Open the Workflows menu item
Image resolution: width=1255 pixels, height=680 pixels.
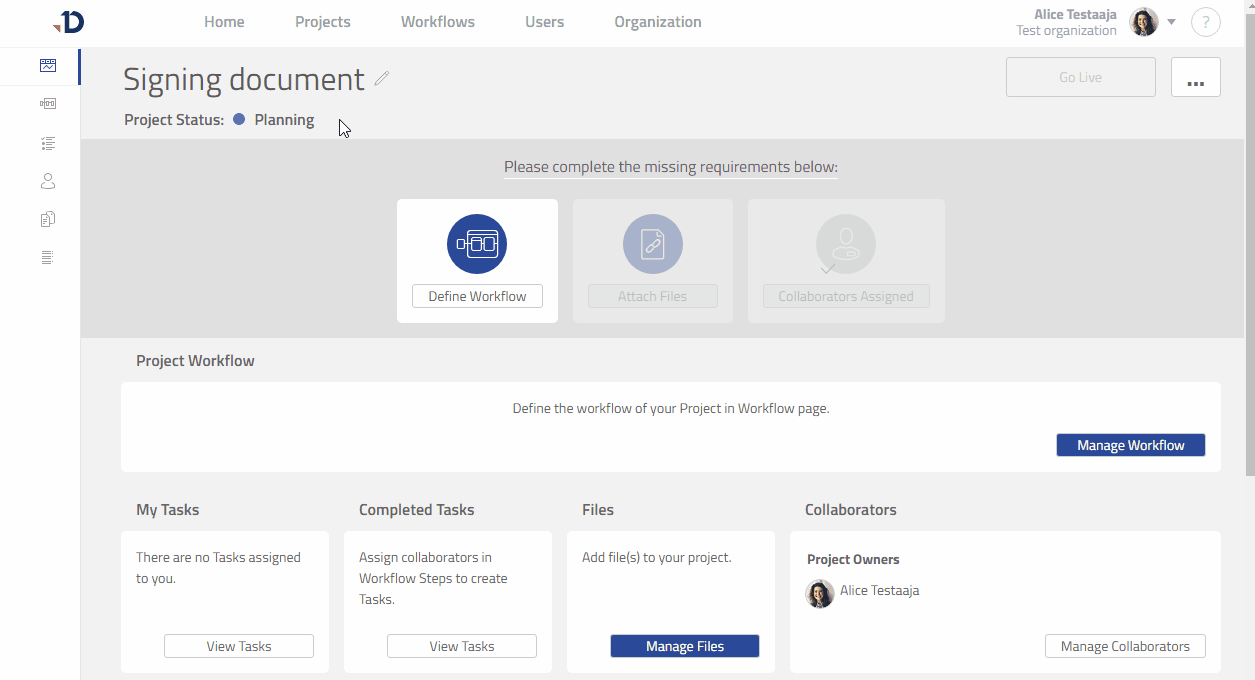click(x=437, y=22)
